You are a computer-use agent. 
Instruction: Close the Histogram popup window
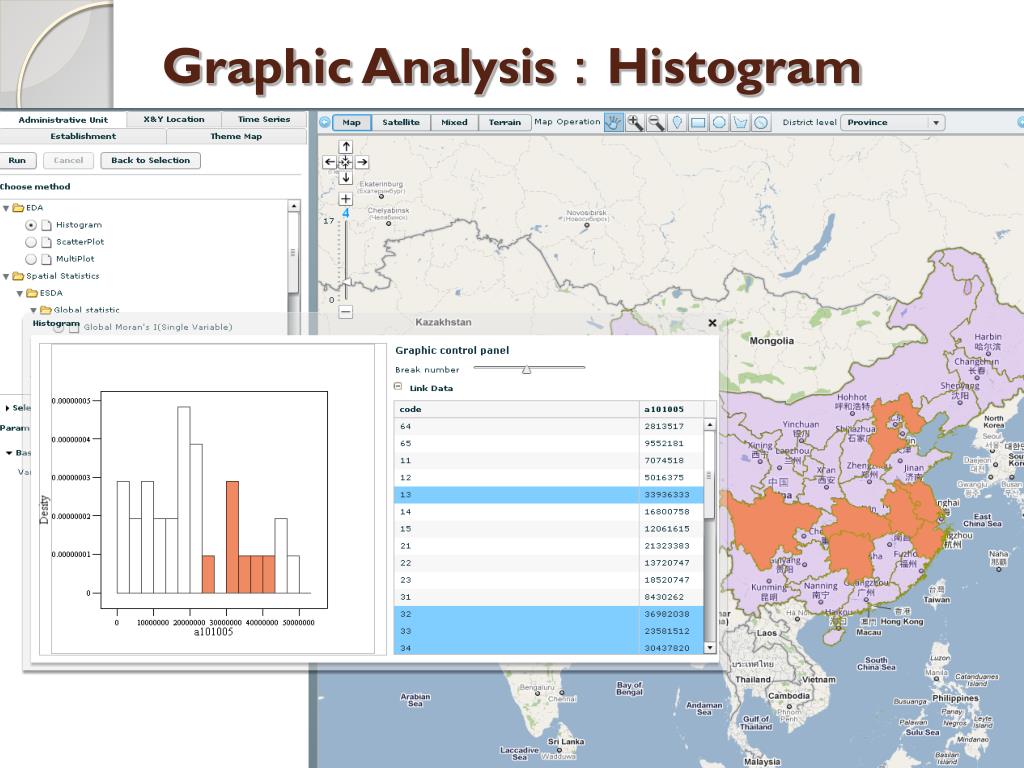click(712, 323)
